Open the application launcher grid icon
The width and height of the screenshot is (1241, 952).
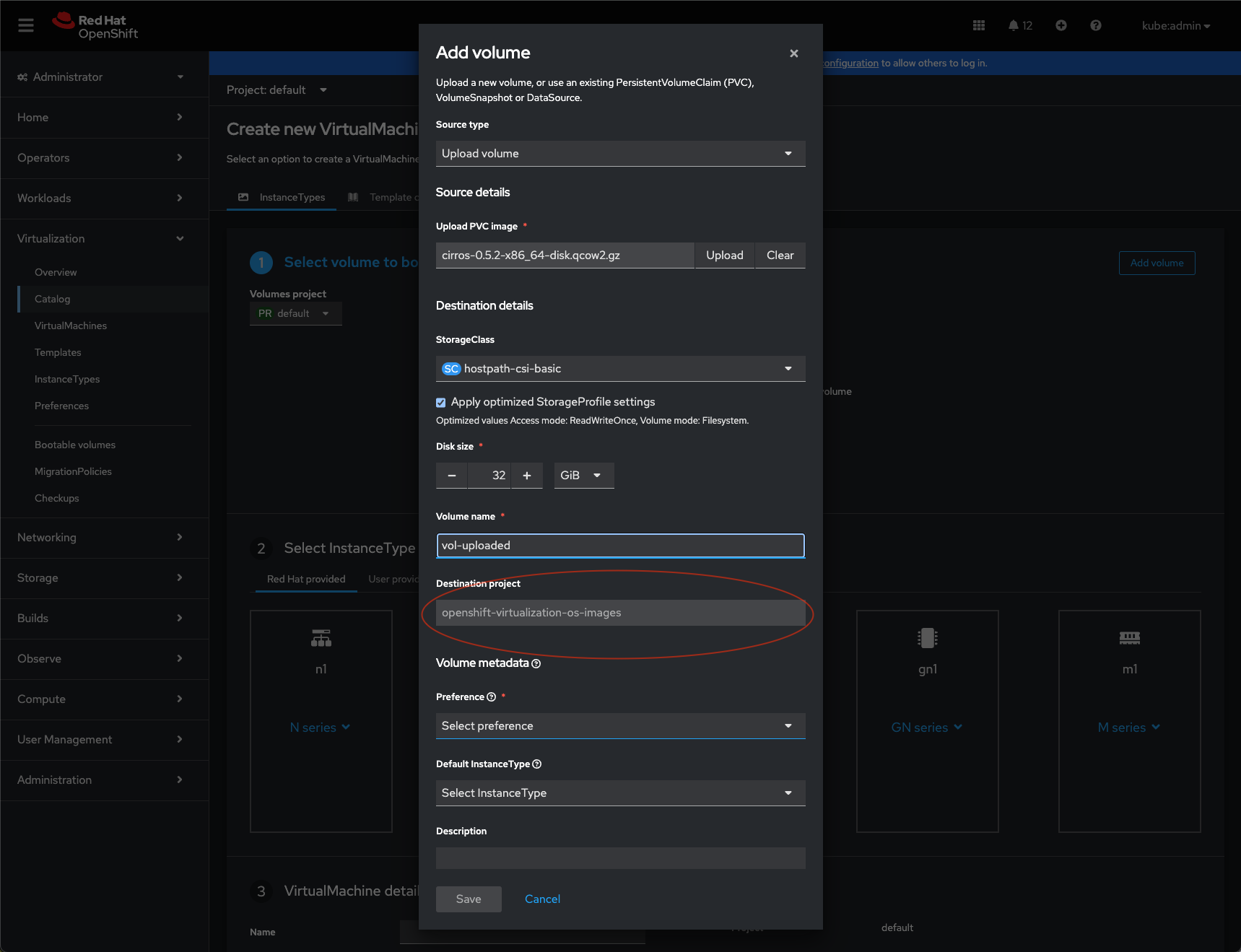[979, 26]
